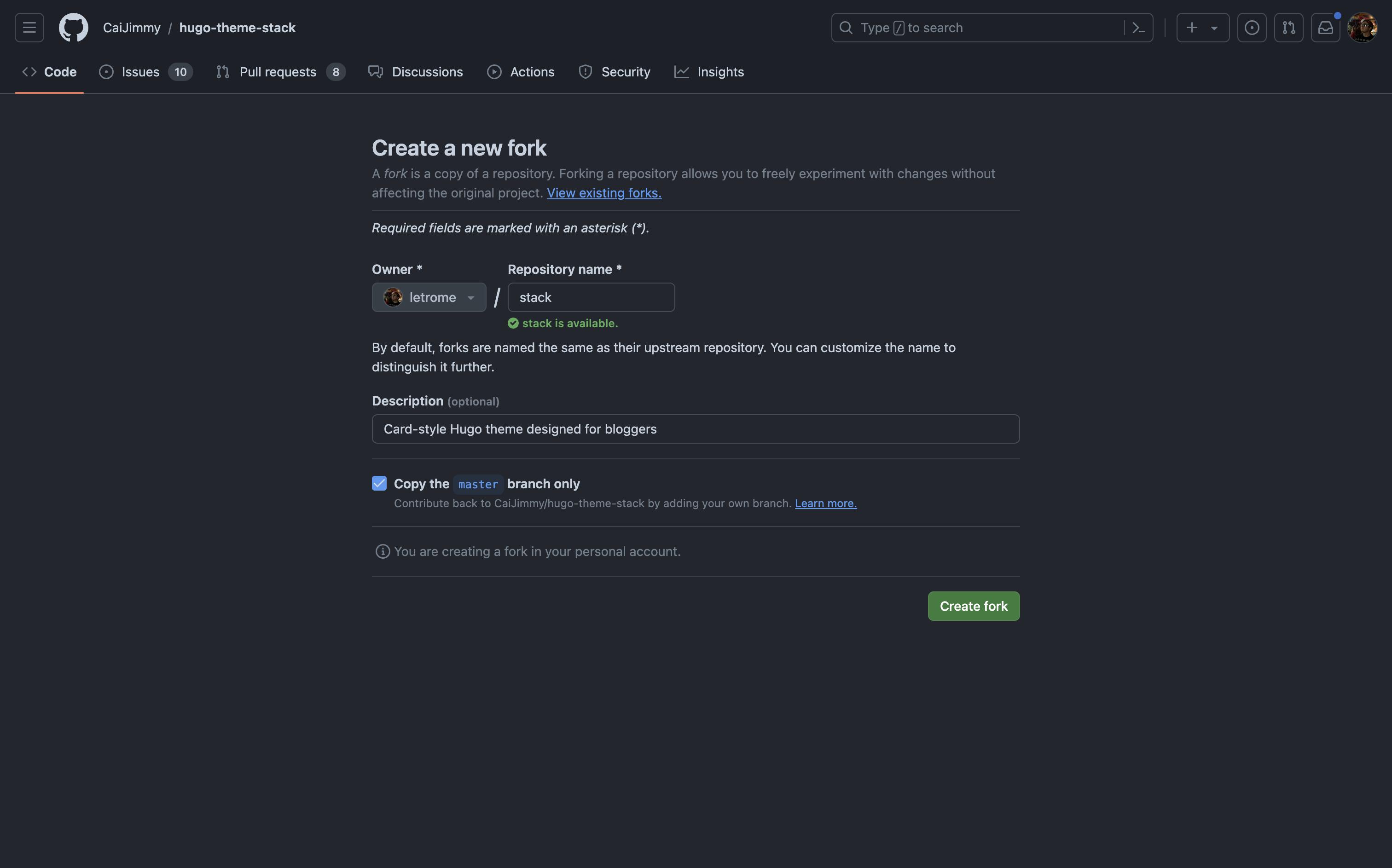Go to the GitHub homepage logo
Image resolution: width=1392 pixels, height=868 pixels.
pos(74,28)
